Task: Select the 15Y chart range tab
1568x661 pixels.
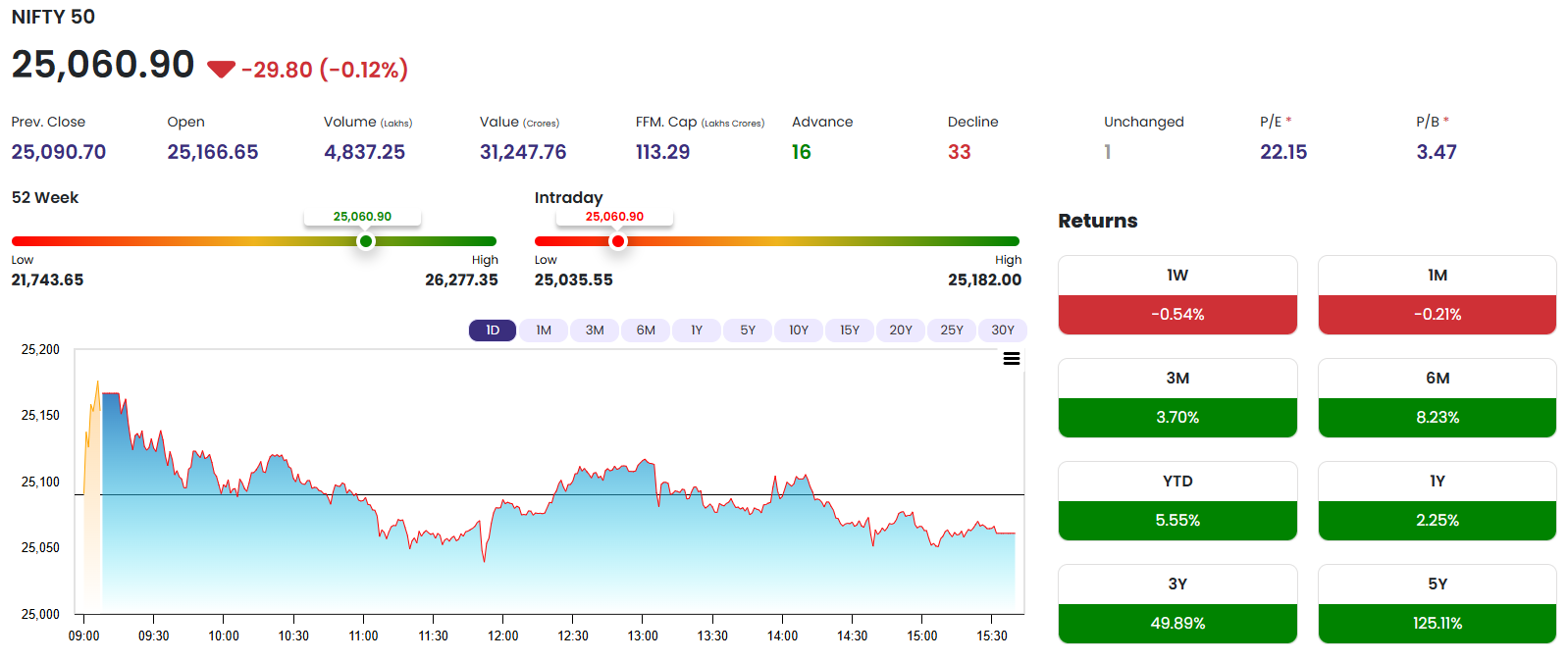Action: point(850,330)
